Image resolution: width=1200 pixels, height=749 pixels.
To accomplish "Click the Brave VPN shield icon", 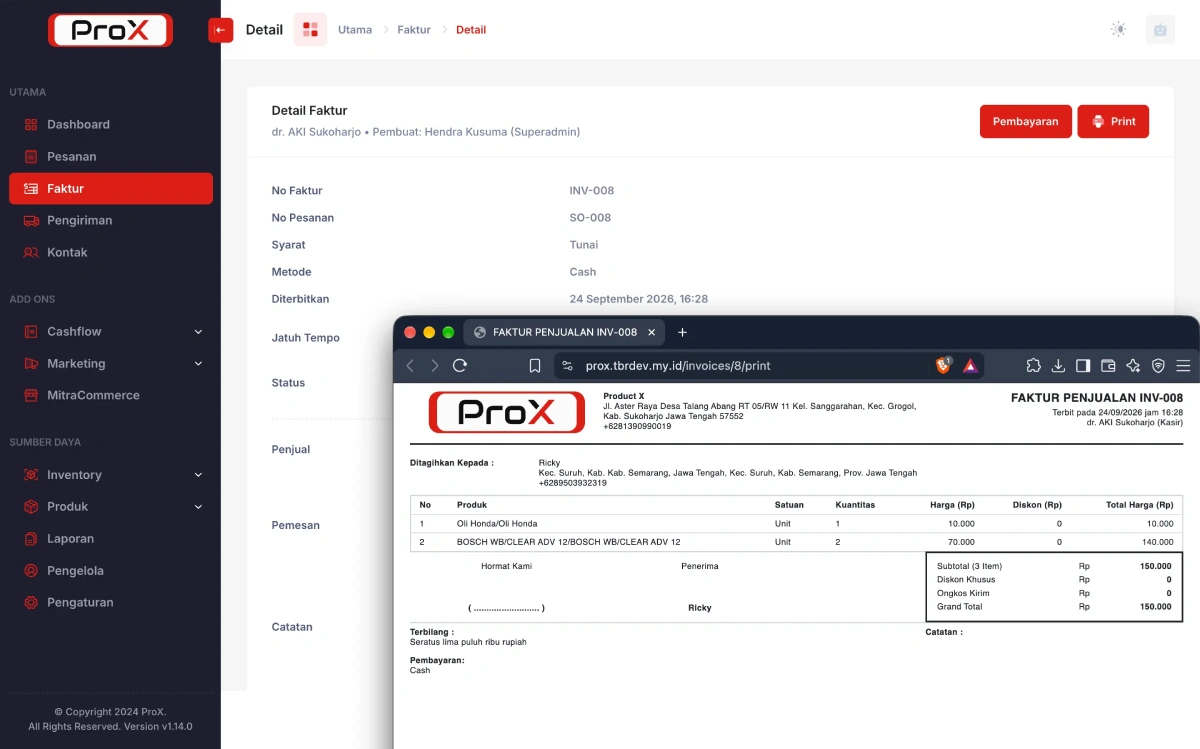I will click(x=1158, y=366).
